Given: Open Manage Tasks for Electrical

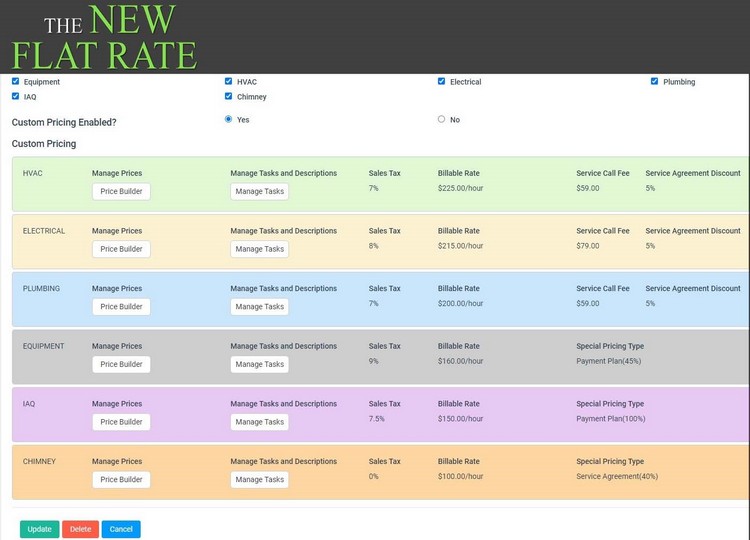Looking at the screenshot, I should 259,249.
